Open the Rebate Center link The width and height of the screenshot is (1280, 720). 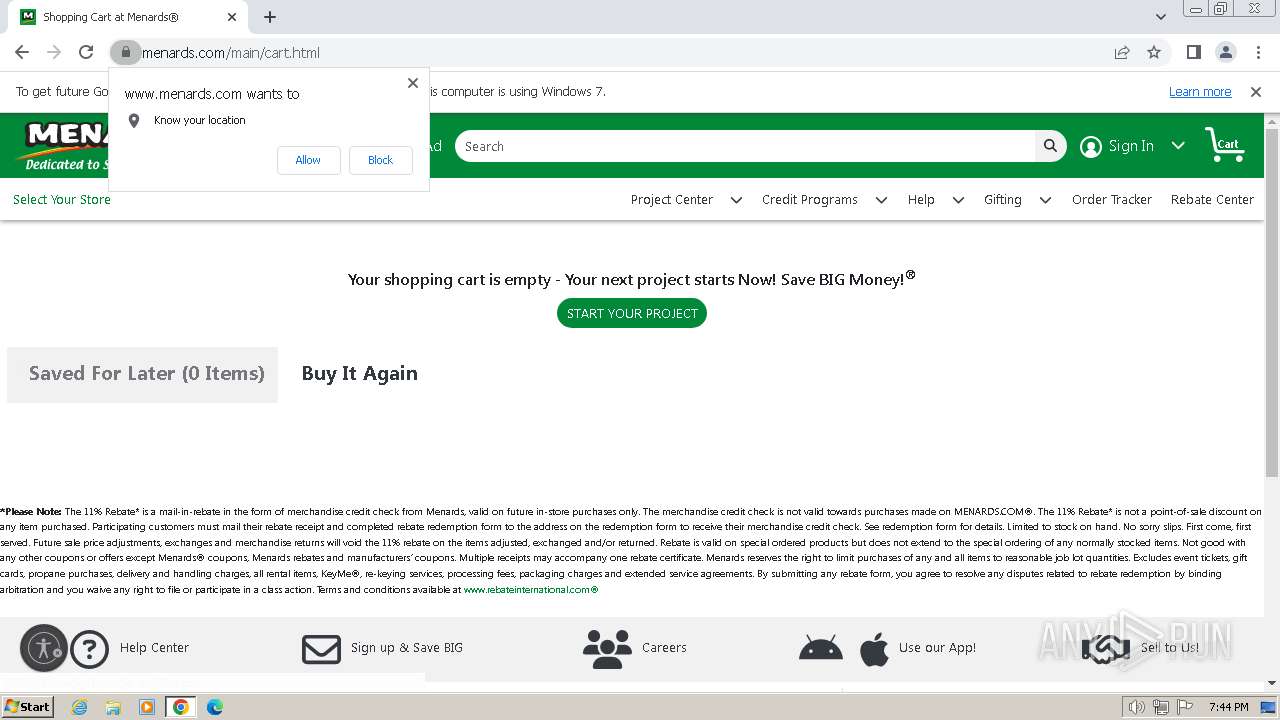[1212, 200]
